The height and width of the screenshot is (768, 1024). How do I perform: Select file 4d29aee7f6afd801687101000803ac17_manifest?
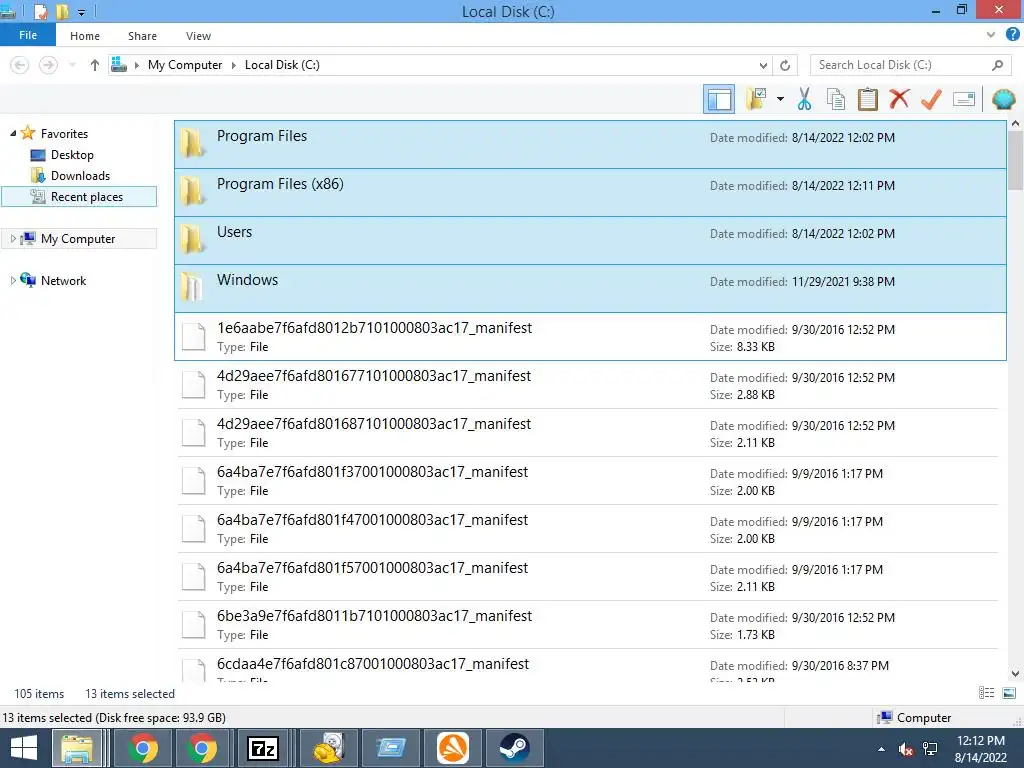coord(588,432)
